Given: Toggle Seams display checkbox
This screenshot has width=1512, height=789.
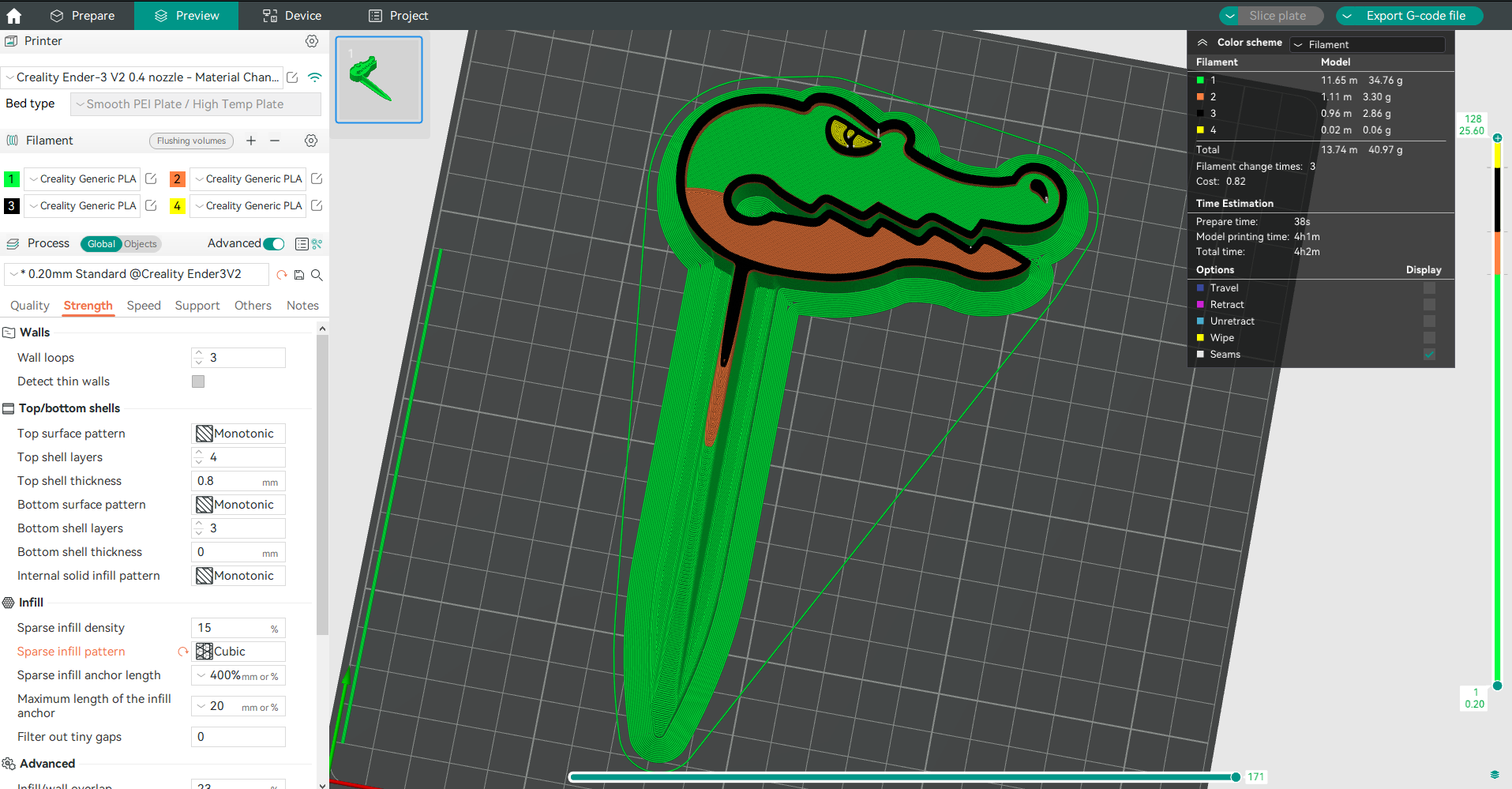Looking at the screenshot, I should coord(1429,355).
